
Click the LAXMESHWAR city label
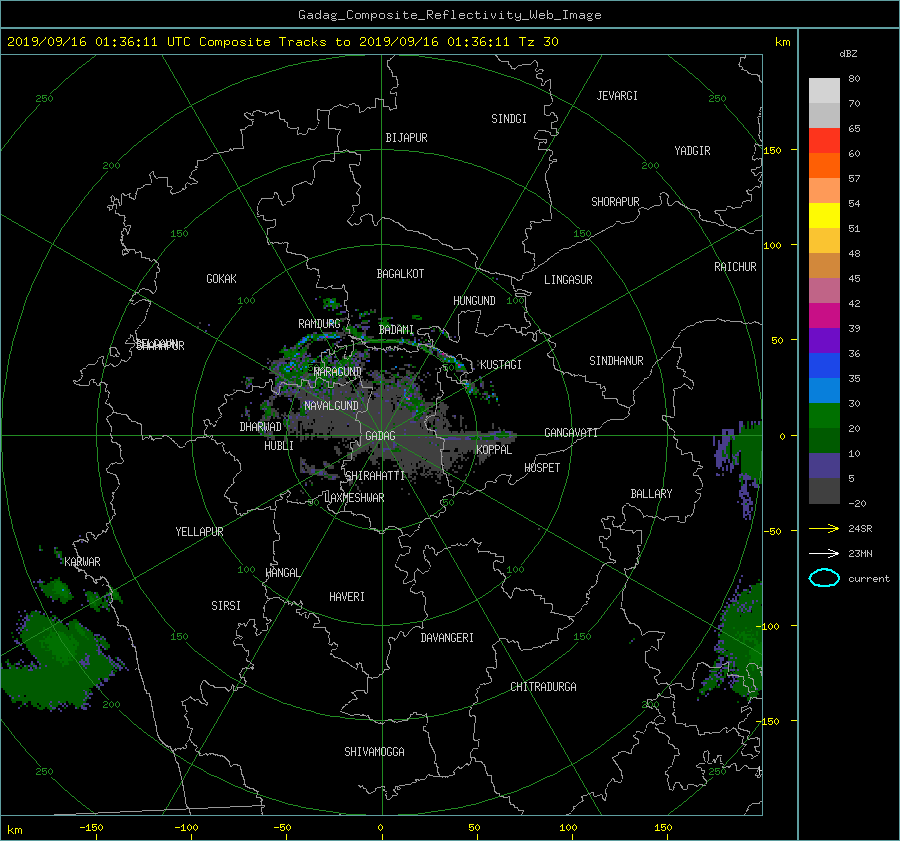tap(354, 498)
